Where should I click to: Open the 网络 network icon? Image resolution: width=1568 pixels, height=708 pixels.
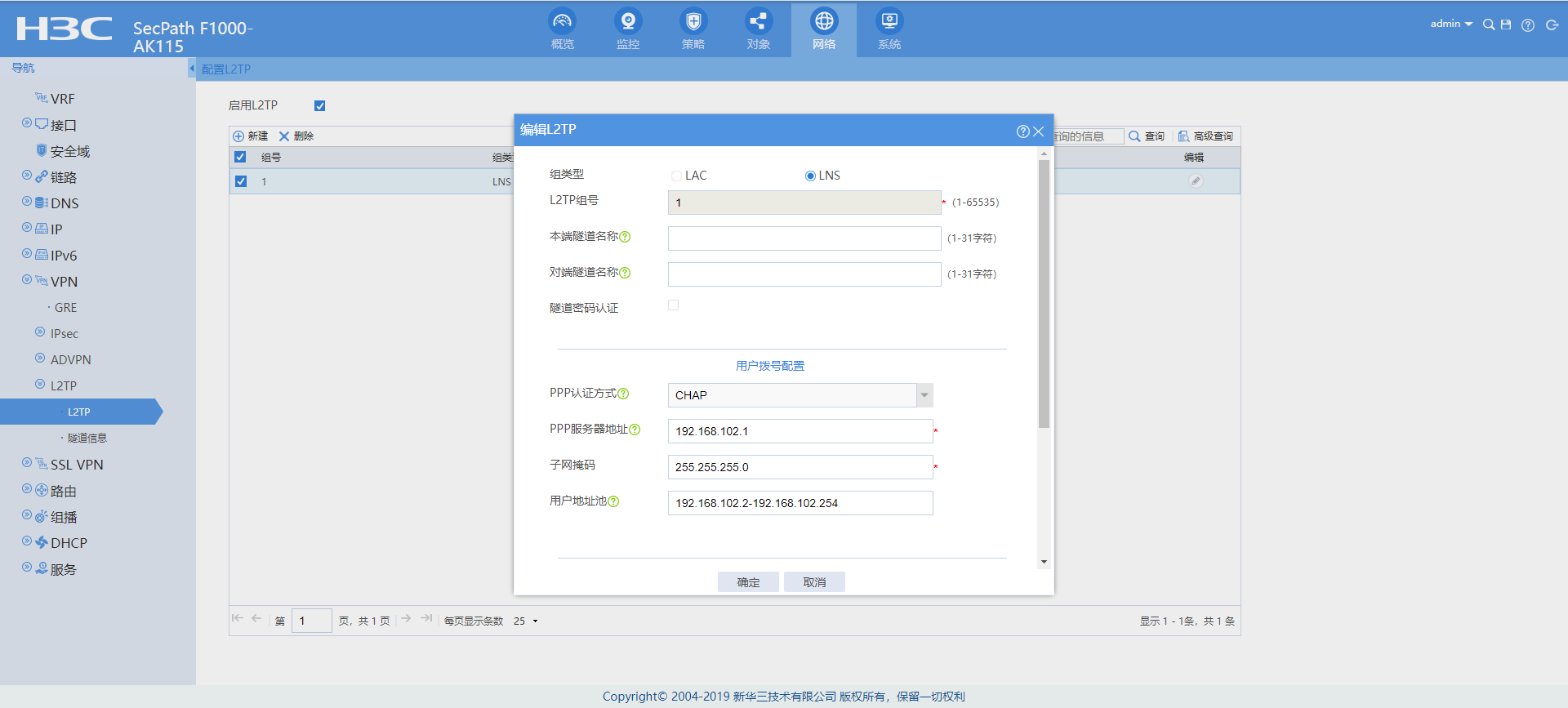coord(824,21)
